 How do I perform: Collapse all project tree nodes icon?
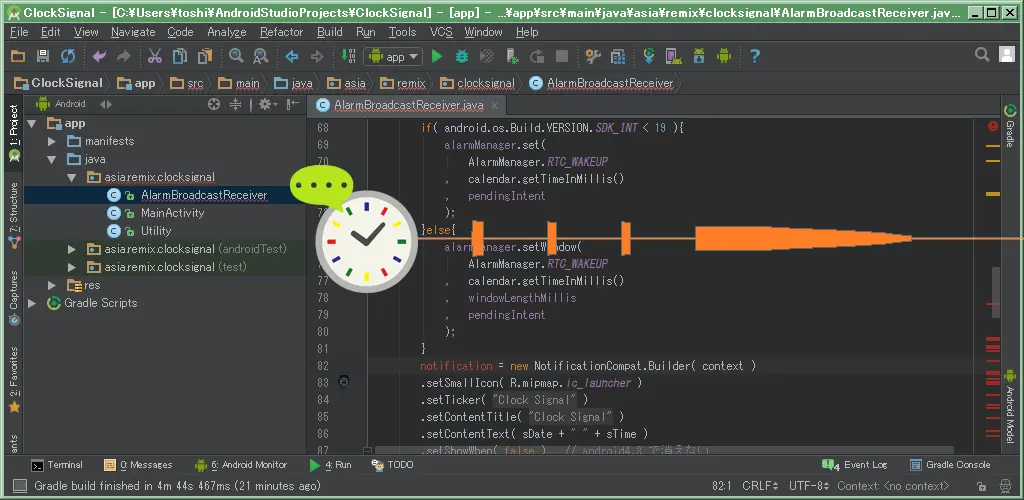tap(236, 104)
